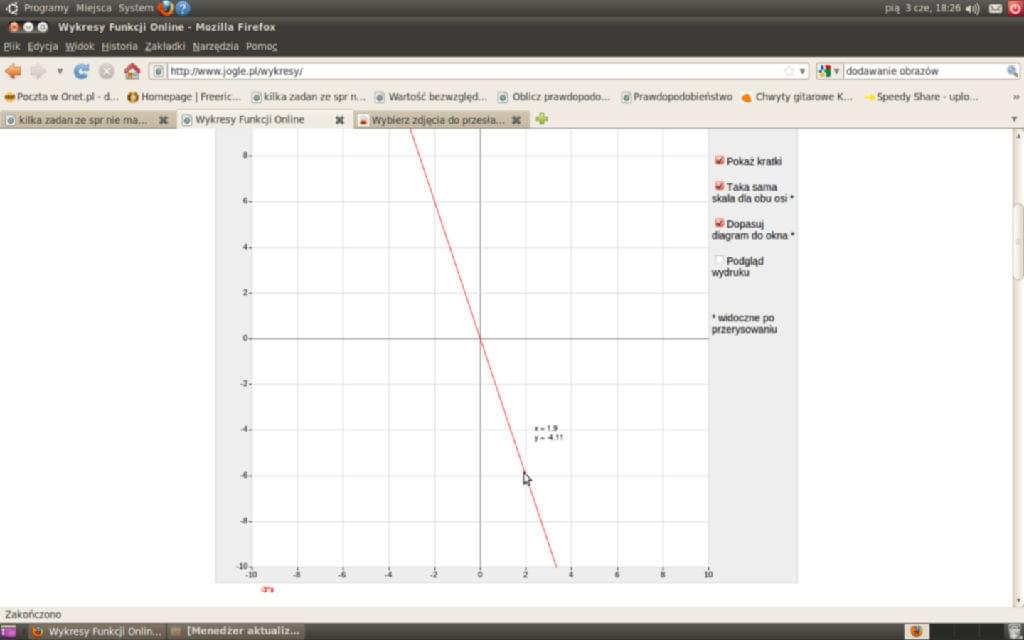Enable the Podgląd wydruku checkbox
Viewport: 1024px width, 640px height.
click(x=719, y=260)
